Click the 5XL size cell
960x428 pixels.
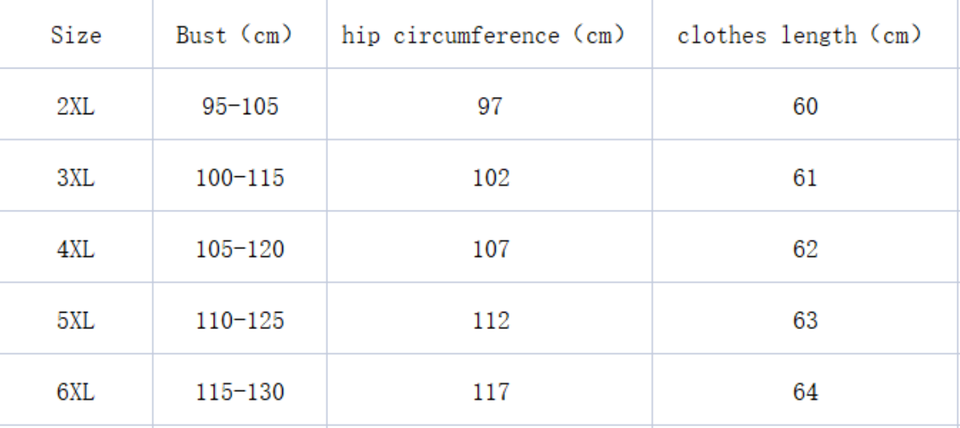[76, 321]
